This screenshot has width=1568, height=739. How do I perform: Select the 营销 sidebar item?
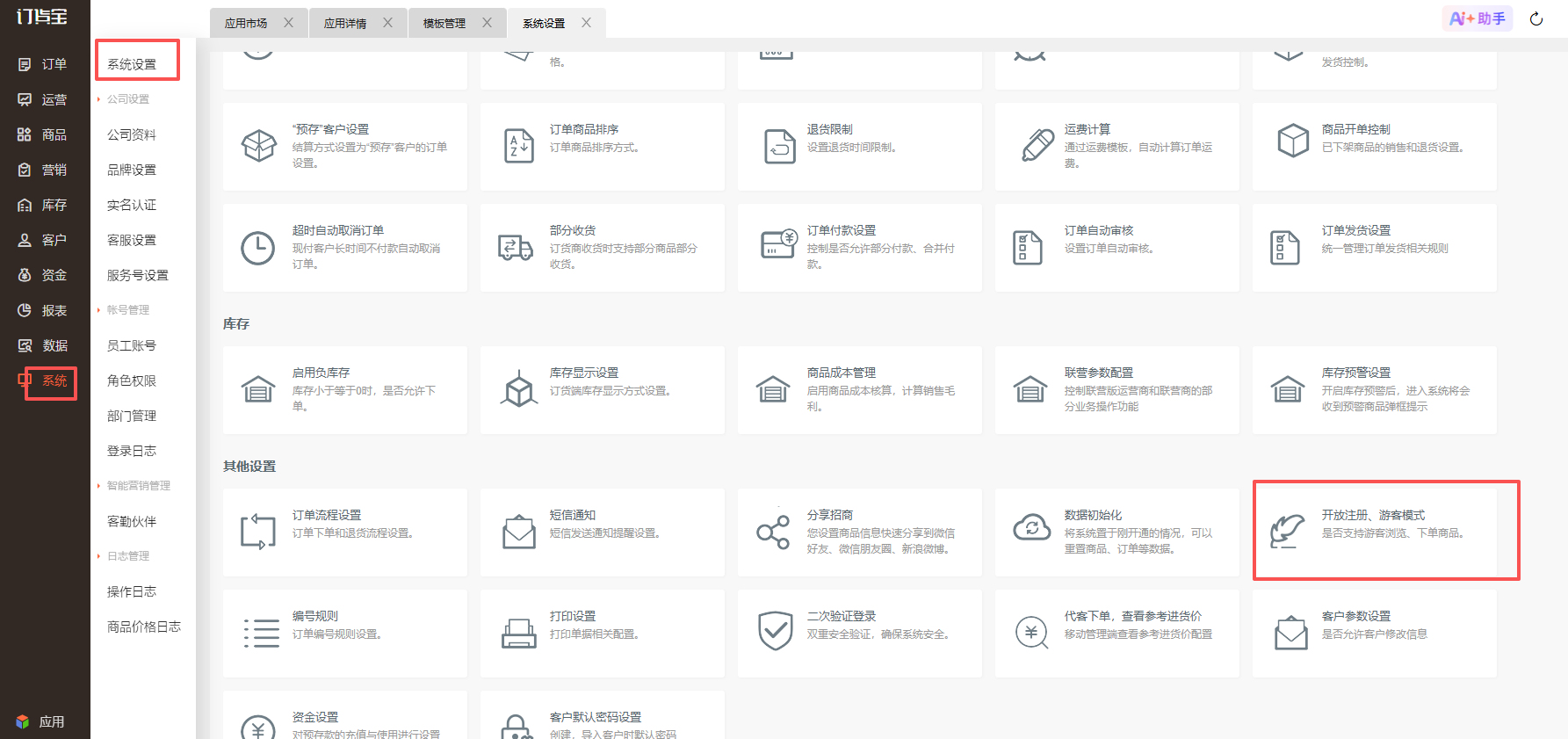[x=42, y=170]
